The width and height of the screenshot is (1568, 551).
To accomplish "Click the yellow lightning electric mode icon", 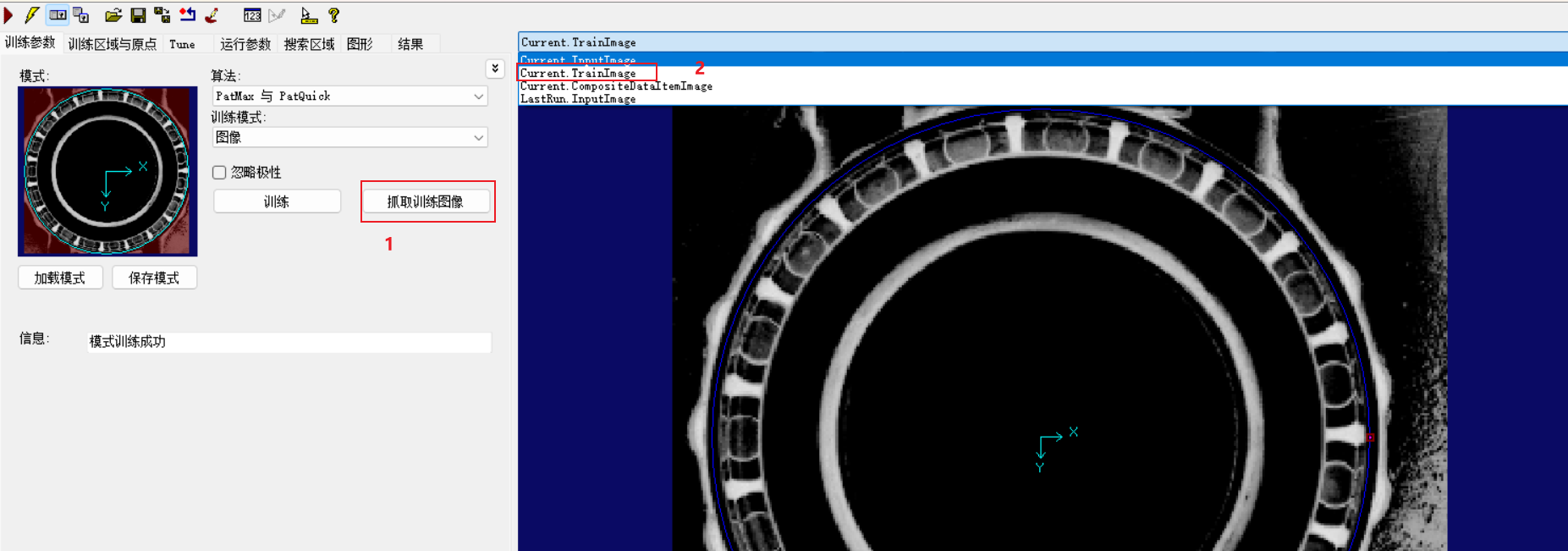I will [x=31, y=15].
